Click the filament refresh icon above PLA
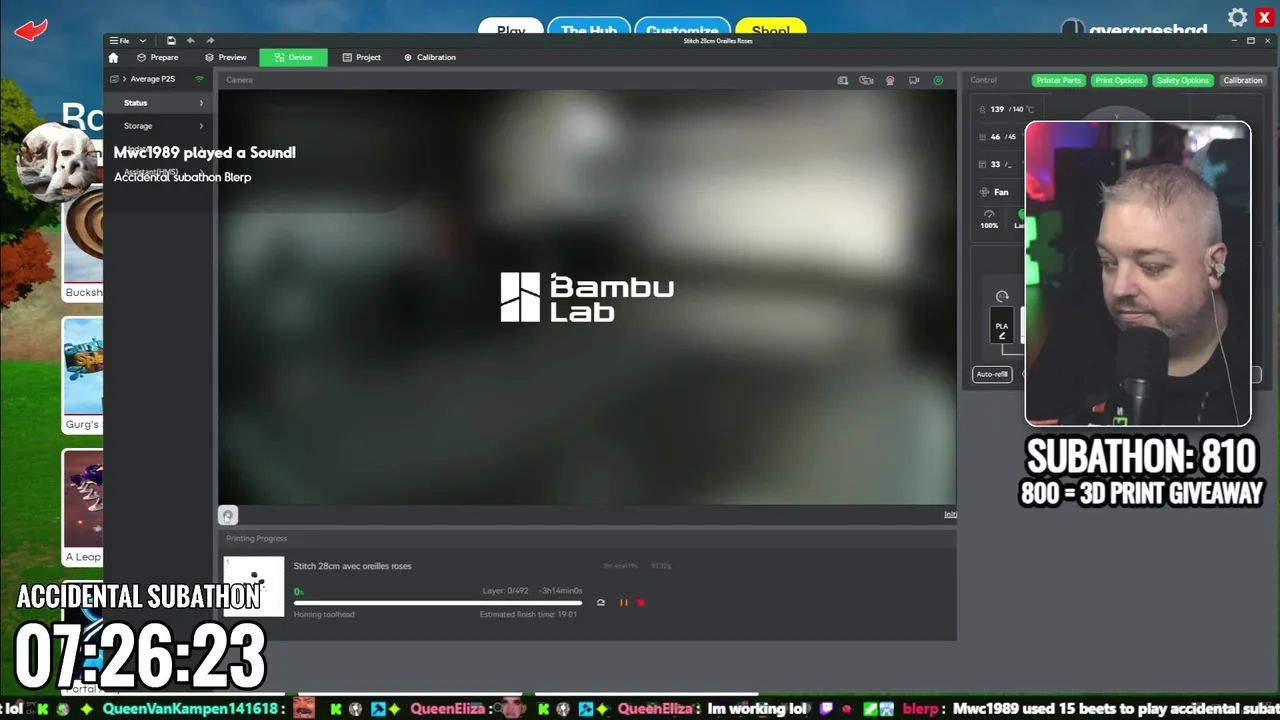 tap(1002, 297)
